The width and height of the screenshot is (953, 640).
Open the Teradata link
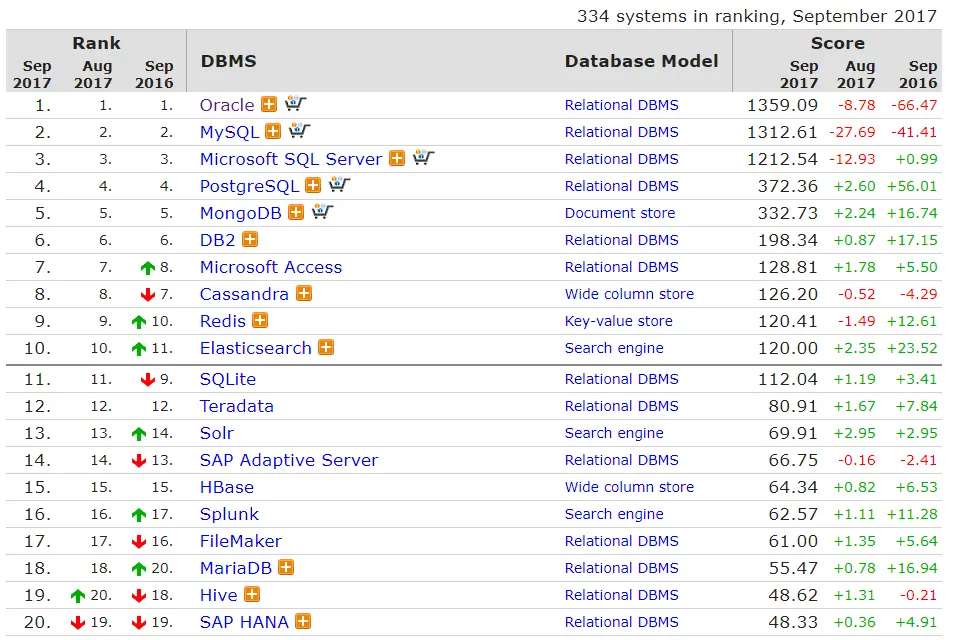[237, 406]
